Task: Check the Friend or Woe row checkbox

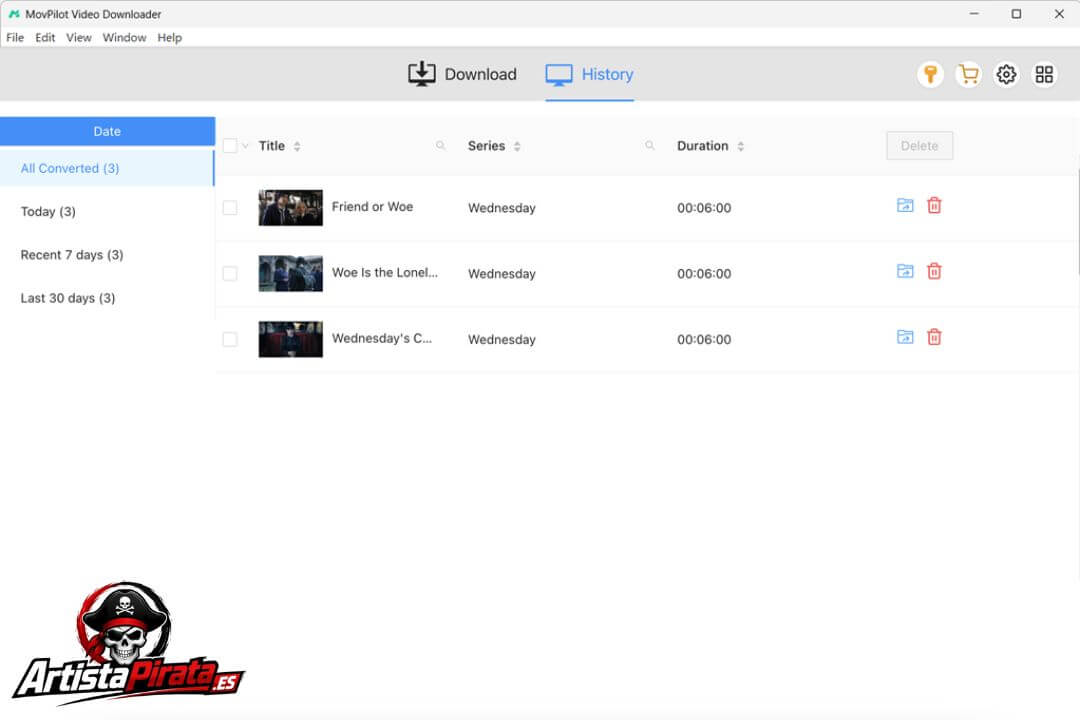Action: point(230,207)
